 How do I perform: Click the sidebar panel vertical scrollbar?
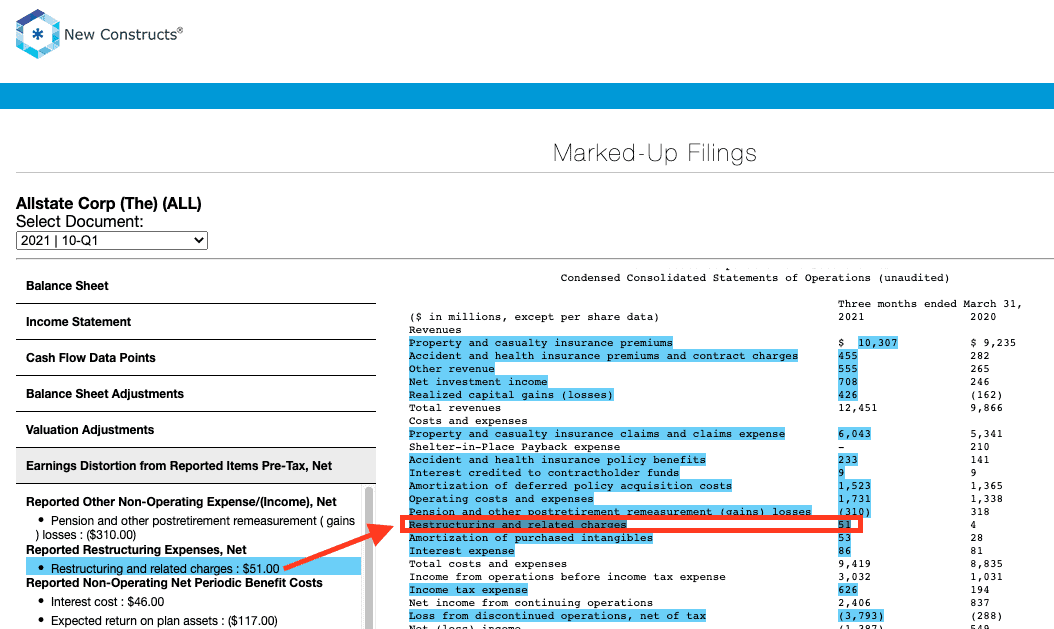coord(368,558)
